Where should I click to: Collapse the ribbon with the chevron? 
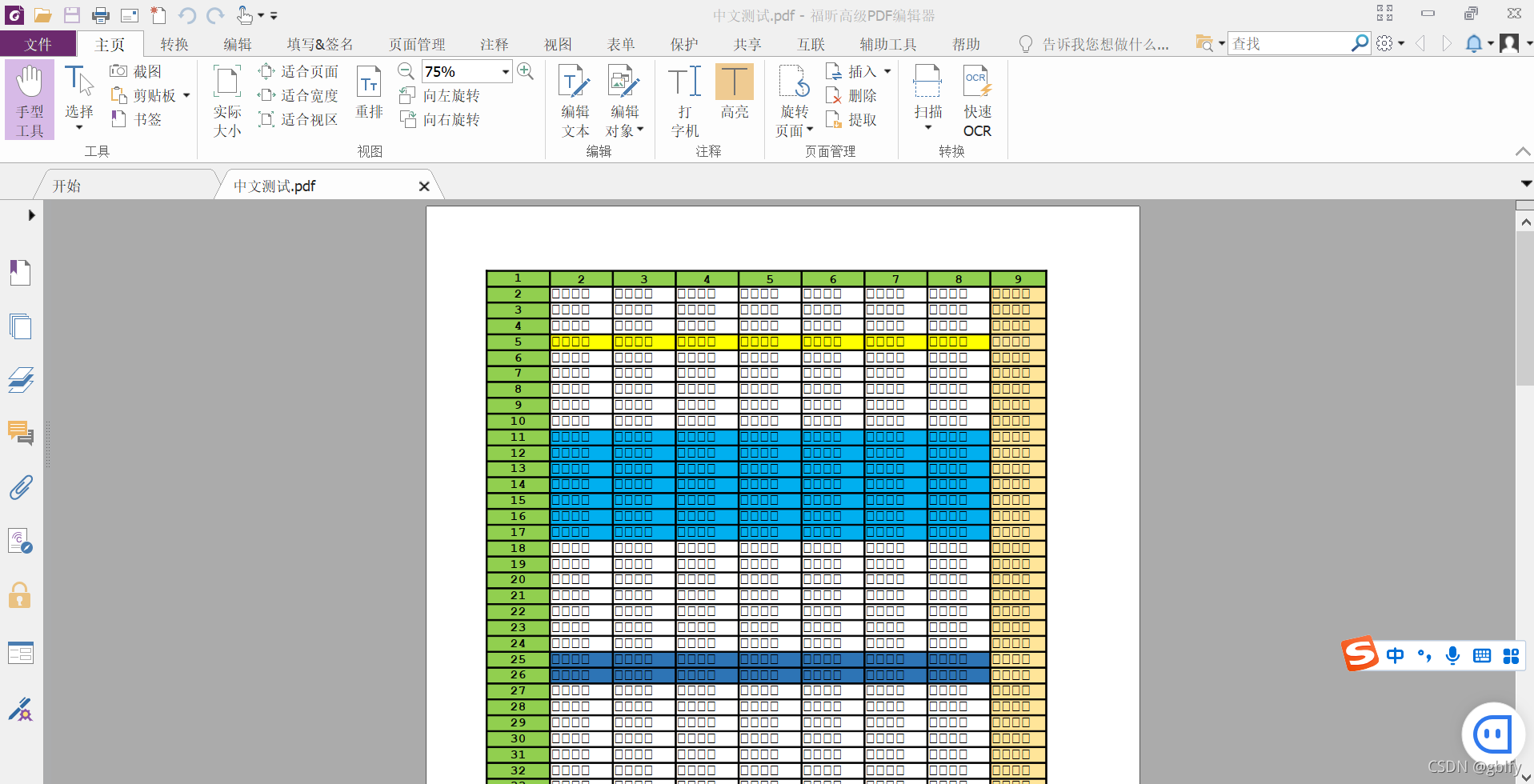click(x=1523, y=151)
